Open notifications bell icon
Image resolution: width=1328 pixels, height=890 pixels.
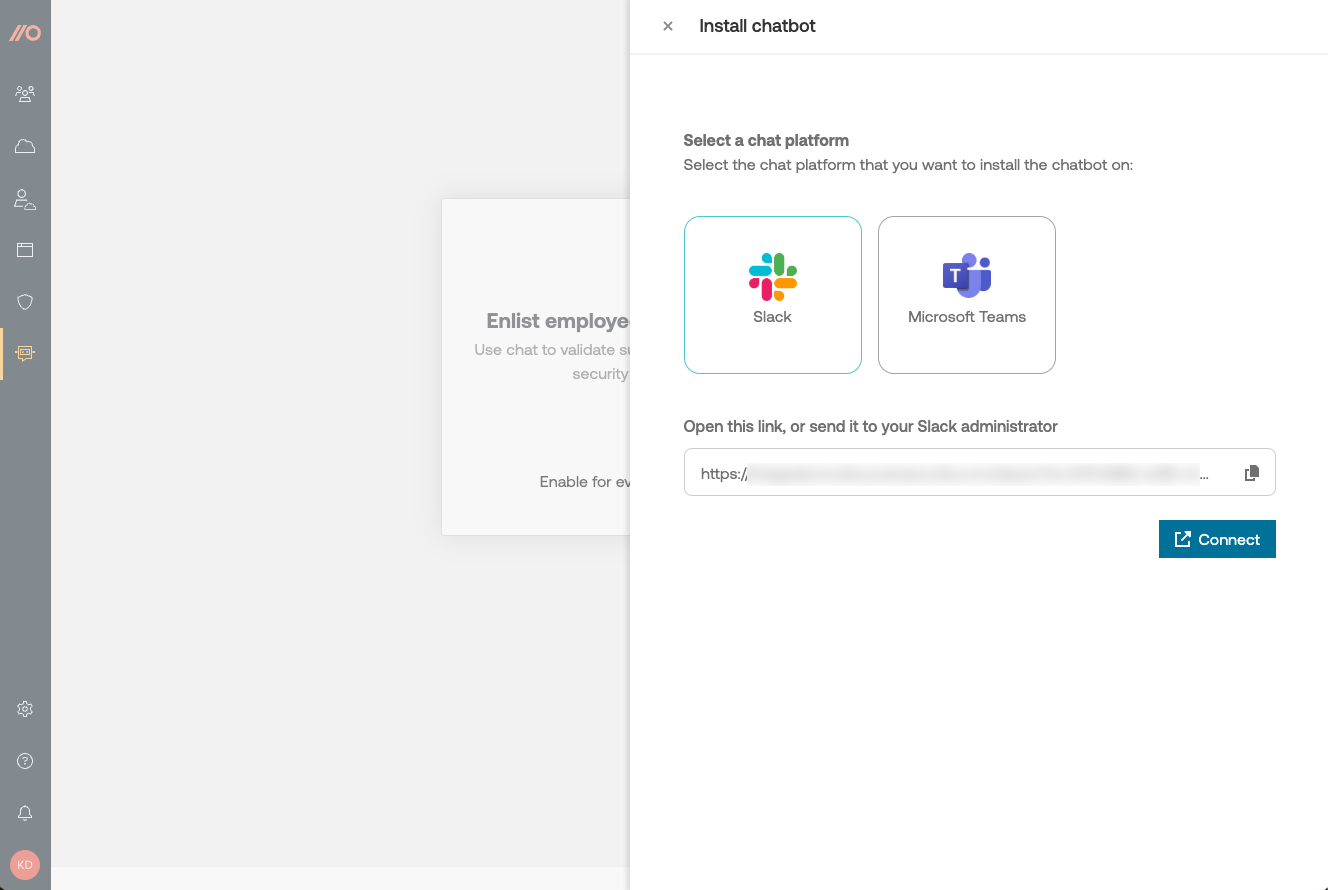click(x=25, y=813)
